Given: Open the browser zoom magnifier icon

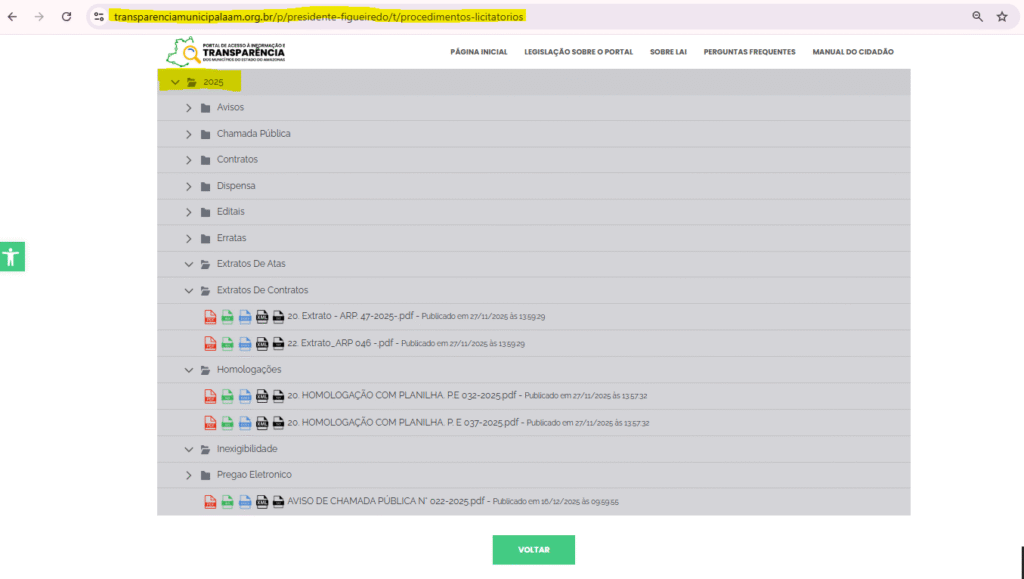Looking at the screenshot, I should click(977, 17).
